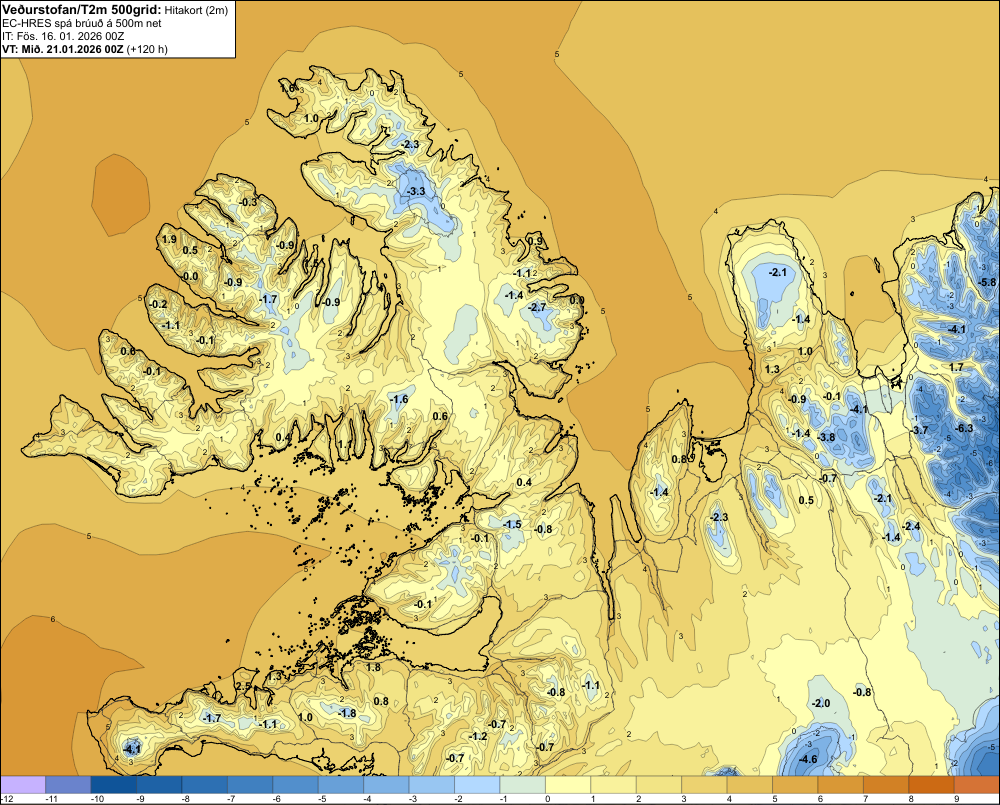Click the "-3.7" temperature value on the map

click(919, 431)
